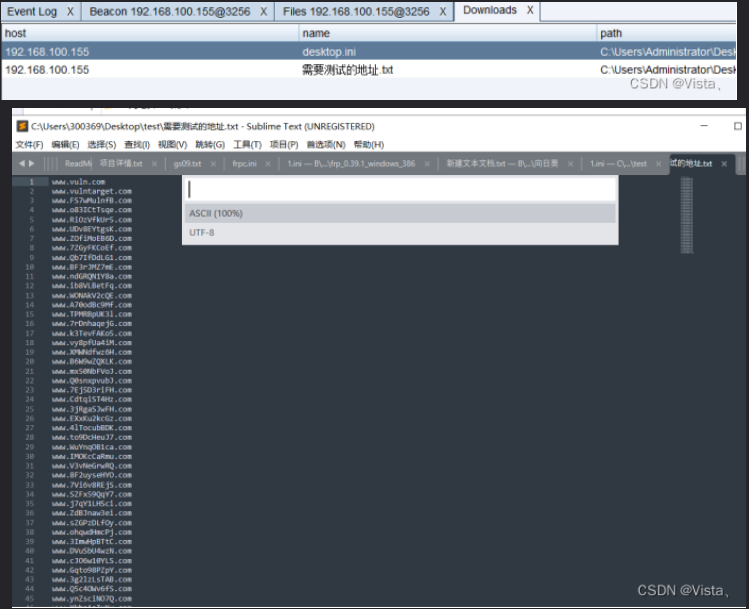
Task: Select the Downloads tab
Action: tap(490, 10)
